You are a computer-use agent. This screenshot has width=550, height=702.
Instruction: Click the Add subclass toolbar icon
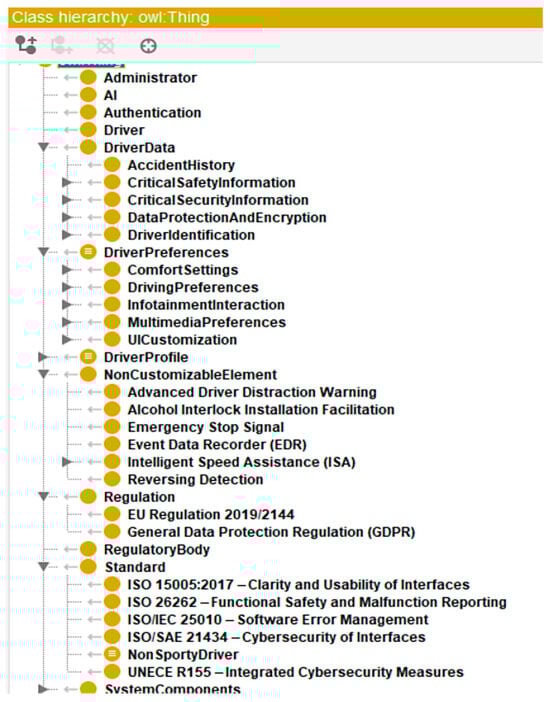(x=26, y=45)
